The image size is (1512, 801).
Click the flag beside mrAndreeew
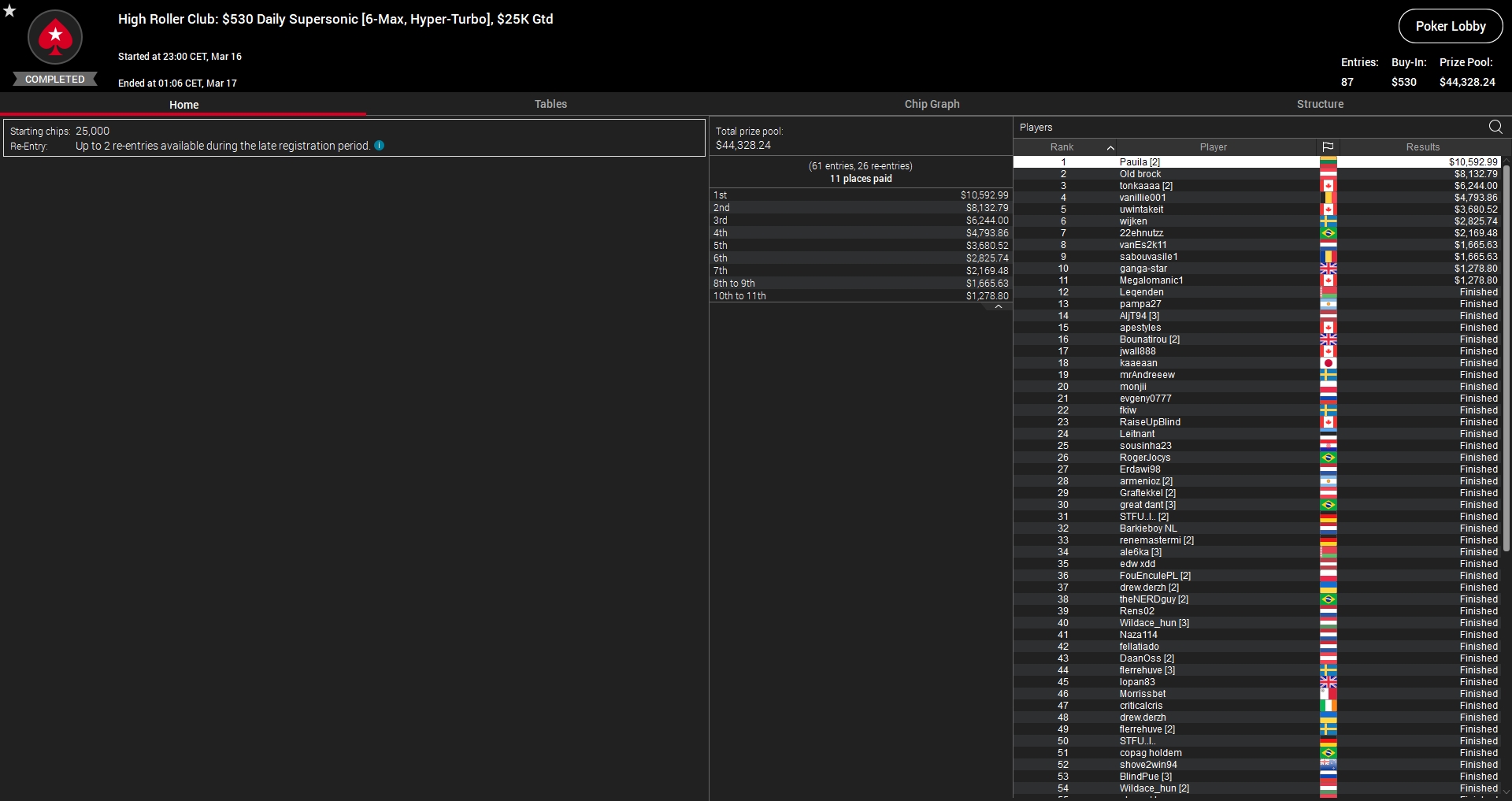click(1329, 375)
